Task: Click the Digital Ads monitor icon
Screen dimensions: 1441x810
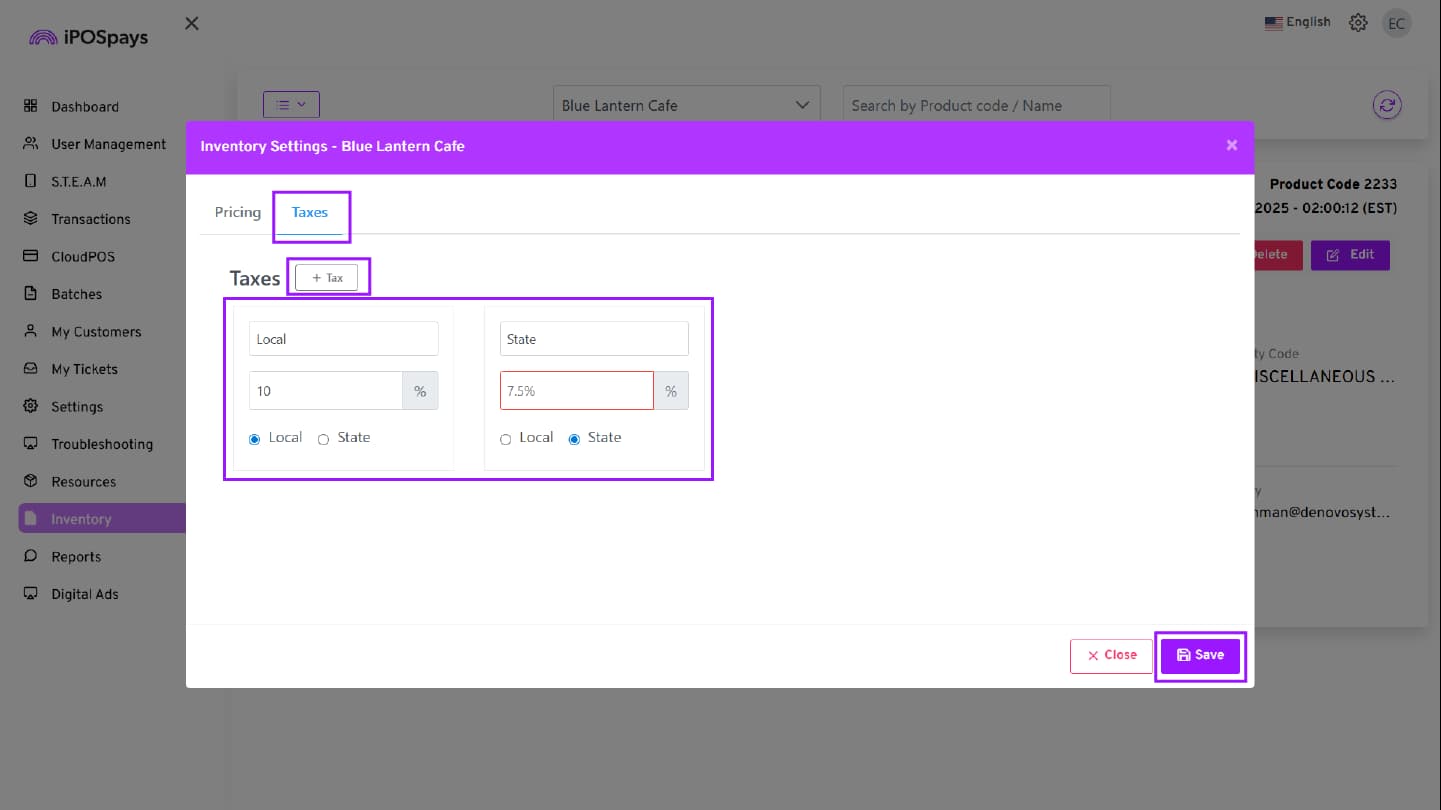Action: pos(31,594)
